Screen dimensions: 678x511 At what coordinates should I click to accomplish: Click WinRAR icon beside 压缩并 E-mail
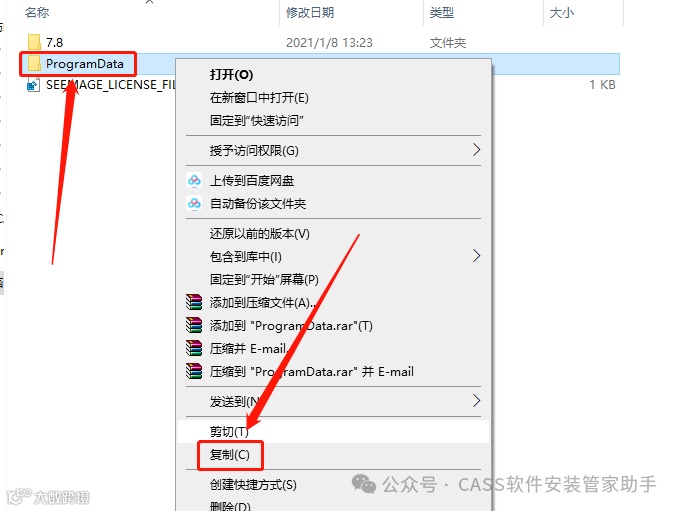tap(194, 348)
